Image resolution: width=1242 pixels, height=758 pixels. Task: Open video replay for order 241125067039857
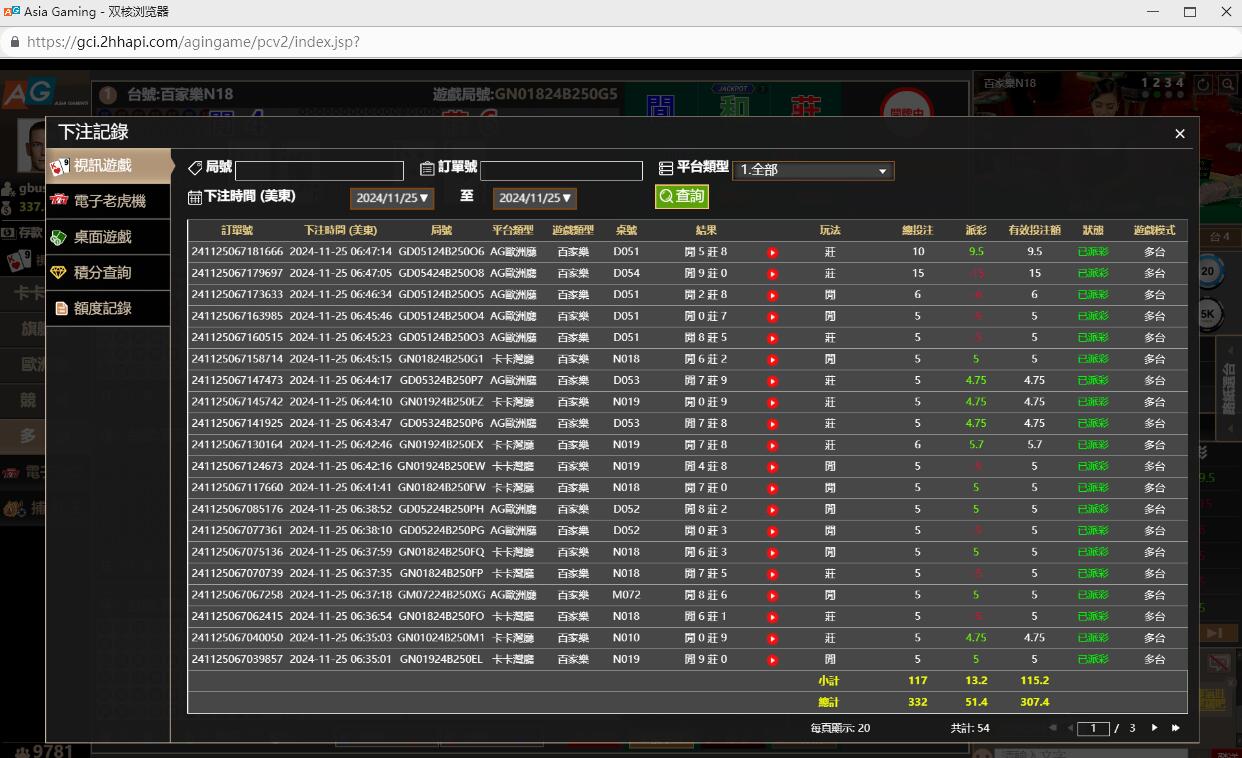tap(772, 660)
